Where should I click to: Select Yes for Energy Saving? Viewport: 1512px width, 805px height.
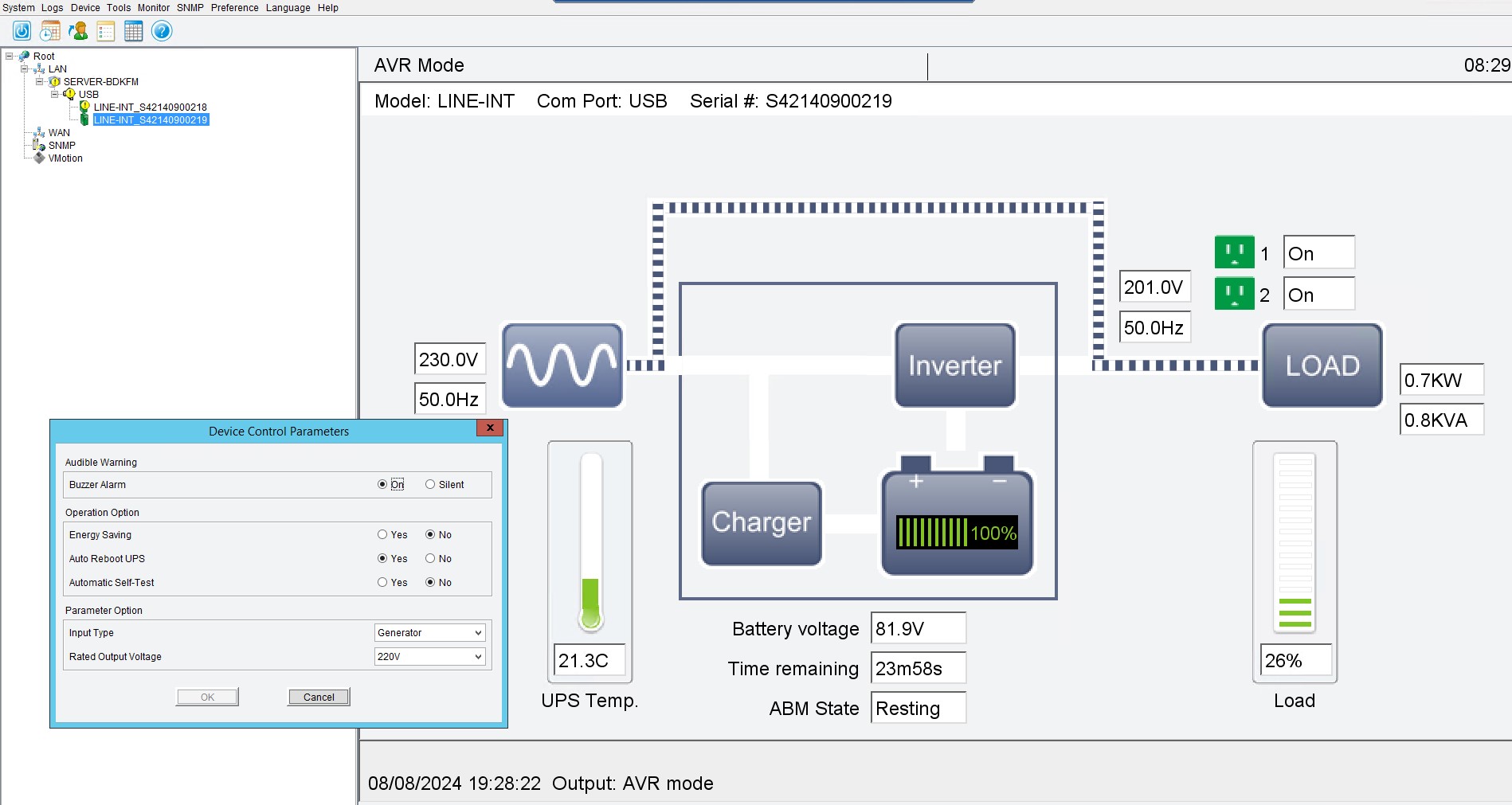coord(382,534)
